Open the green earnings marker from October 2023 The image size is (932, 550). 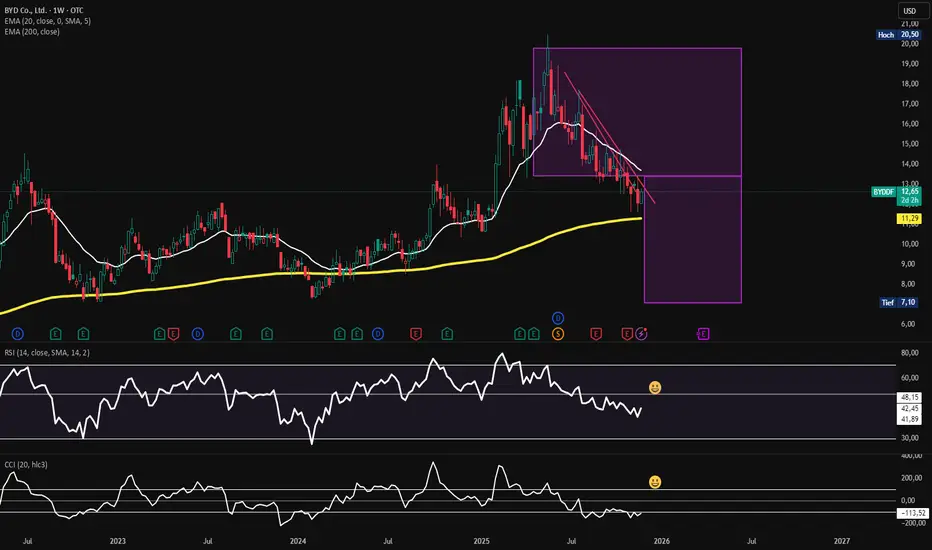click(x=267, y=334)
